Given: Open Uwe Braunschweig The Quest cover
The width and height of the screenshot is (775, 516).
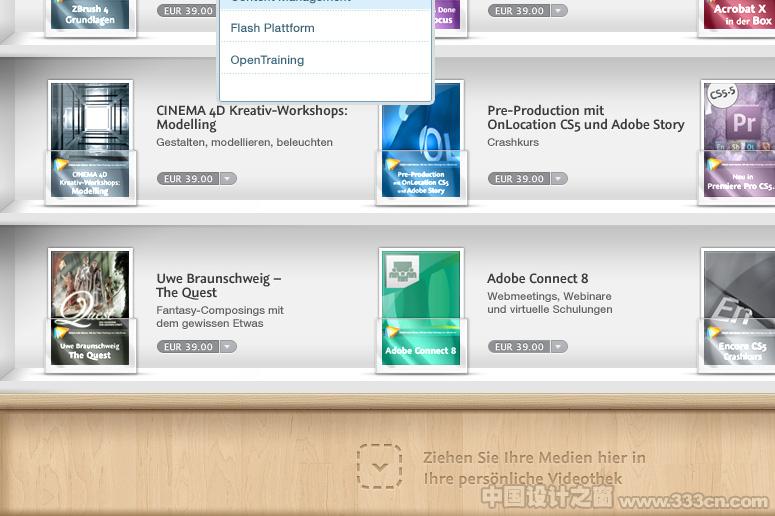Looking at the screenshot, I should (90, 308).
